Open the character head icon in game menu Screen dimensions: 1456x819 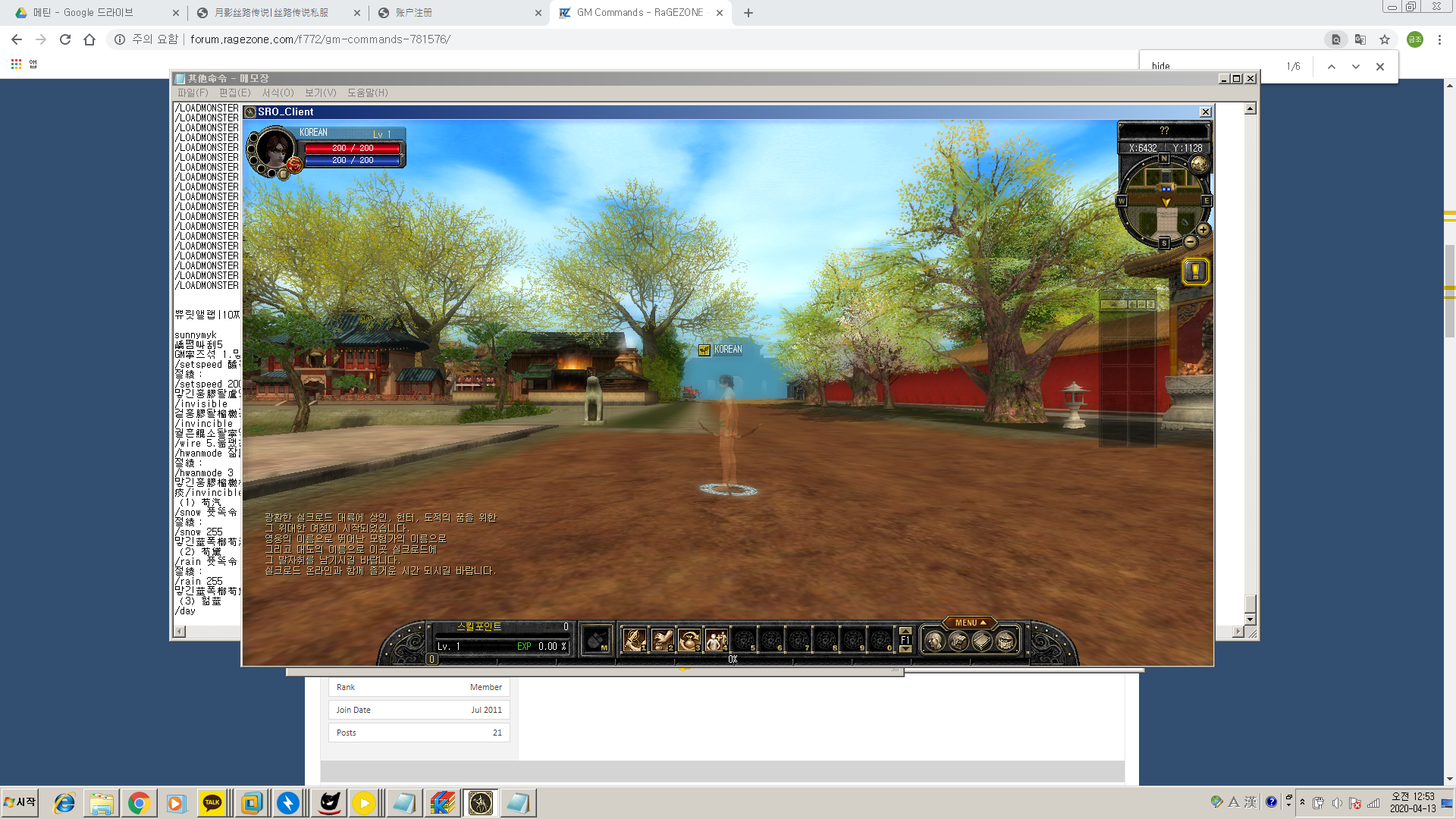[x=934, y=642]
